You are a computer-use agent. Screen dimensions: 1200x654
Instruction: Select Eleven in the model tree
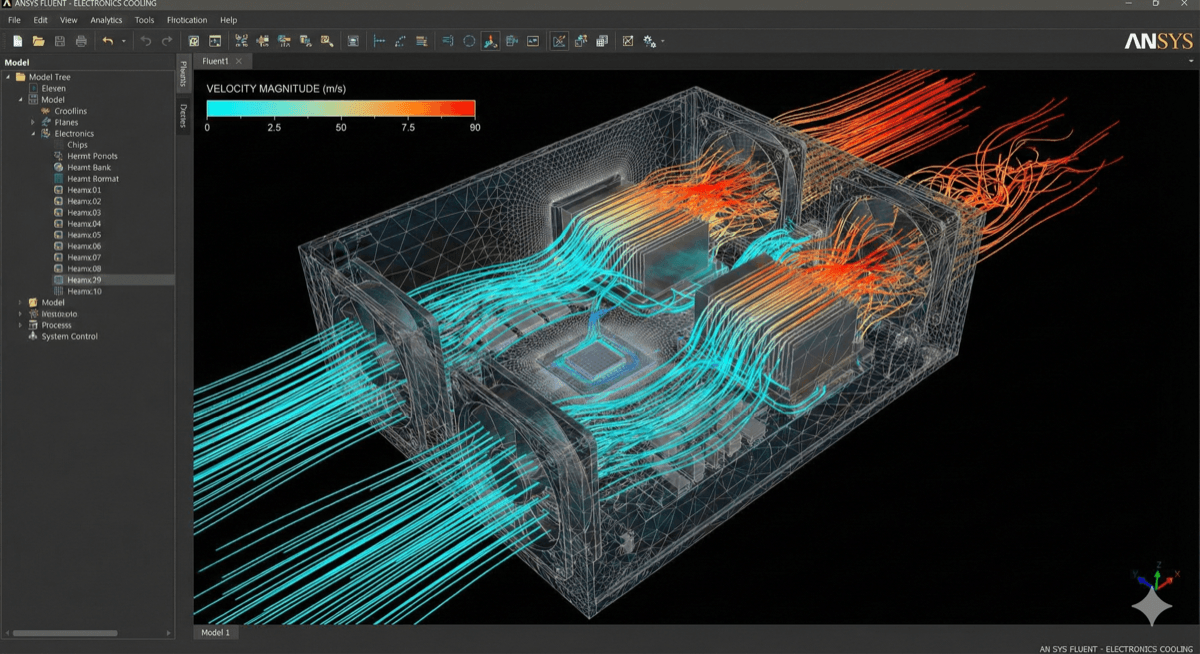(54, 88)
